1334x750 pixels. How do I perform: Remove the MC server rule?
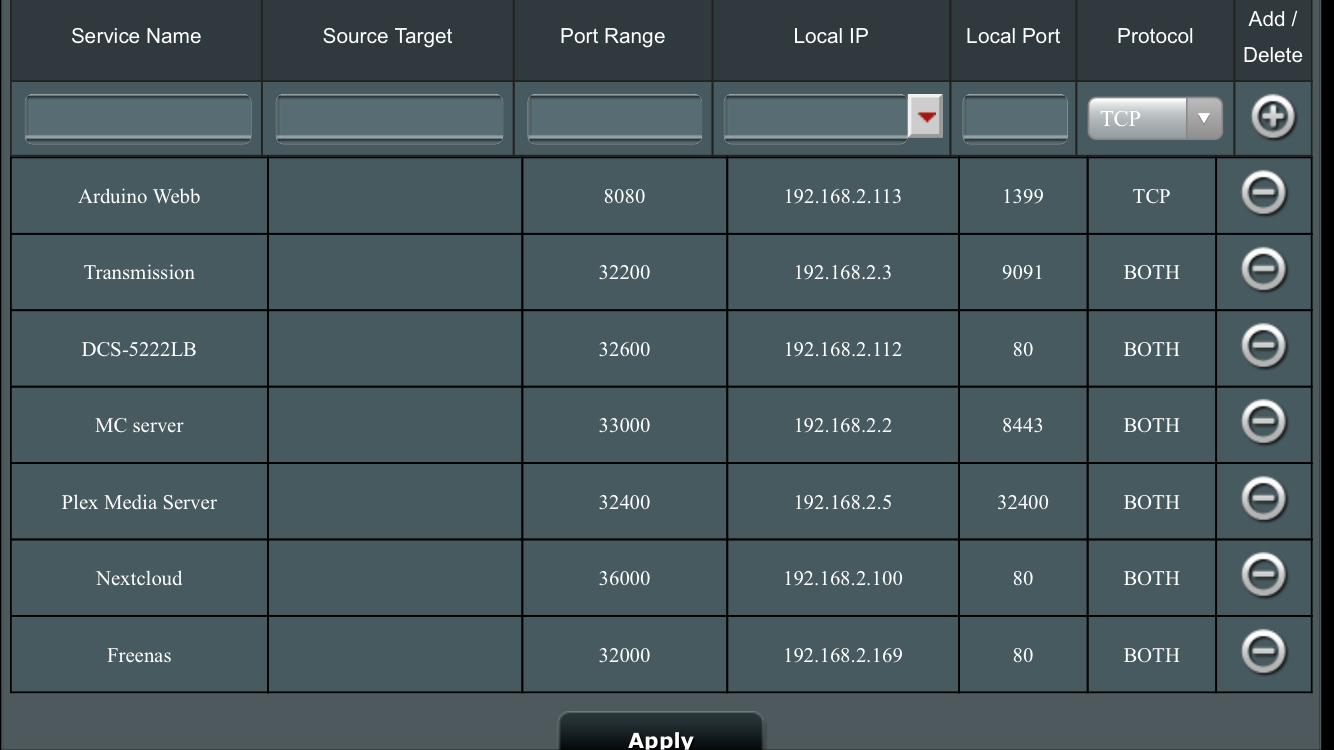pyautogui.click(x=1263, y=422)
